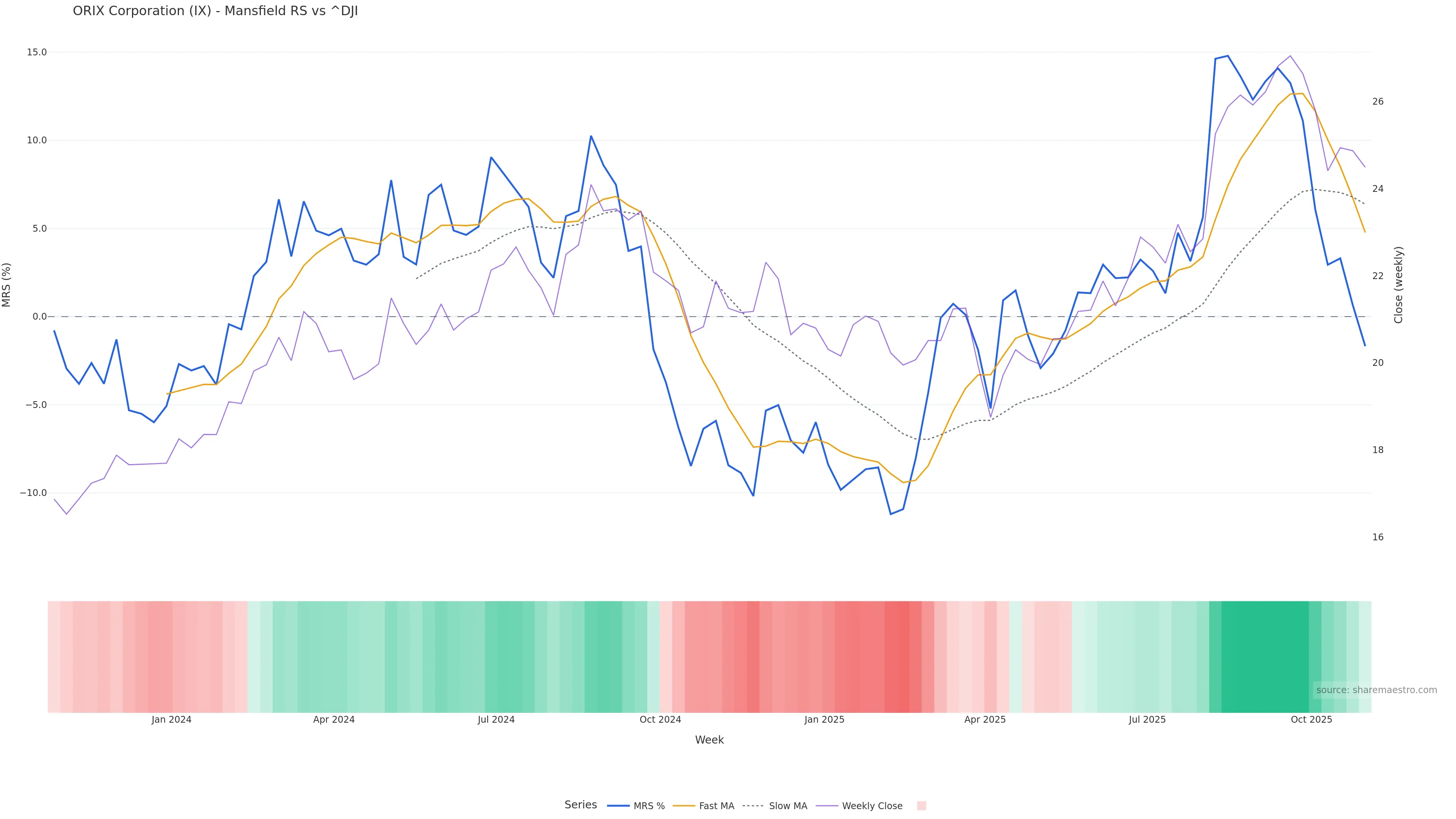Viewport: 1456px width, 819px height.
Task: Click the "Series" legend title
Action: (x=581, y=805)
